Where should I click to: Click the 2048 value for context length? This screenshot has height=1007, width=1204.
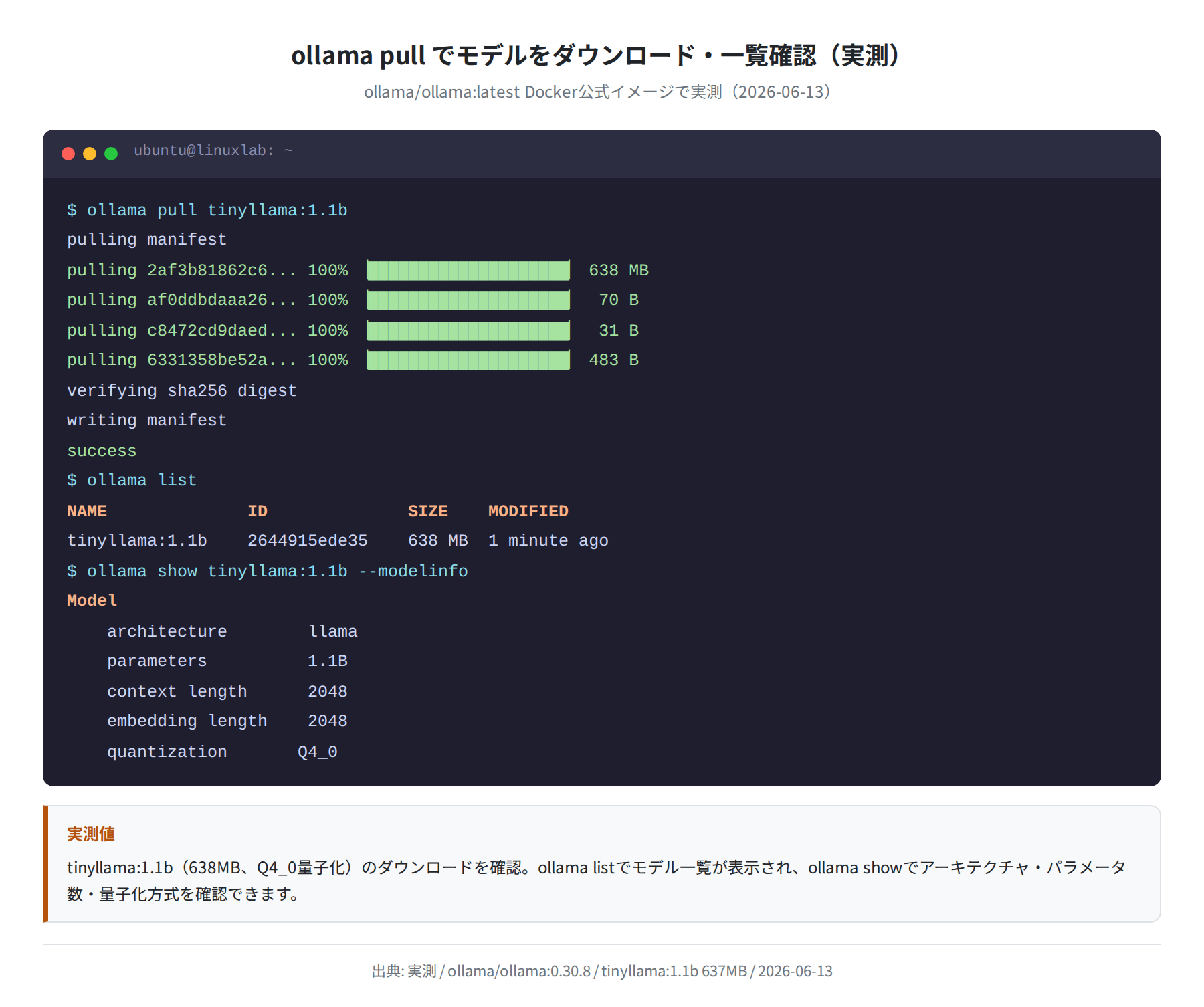point(328,691)
